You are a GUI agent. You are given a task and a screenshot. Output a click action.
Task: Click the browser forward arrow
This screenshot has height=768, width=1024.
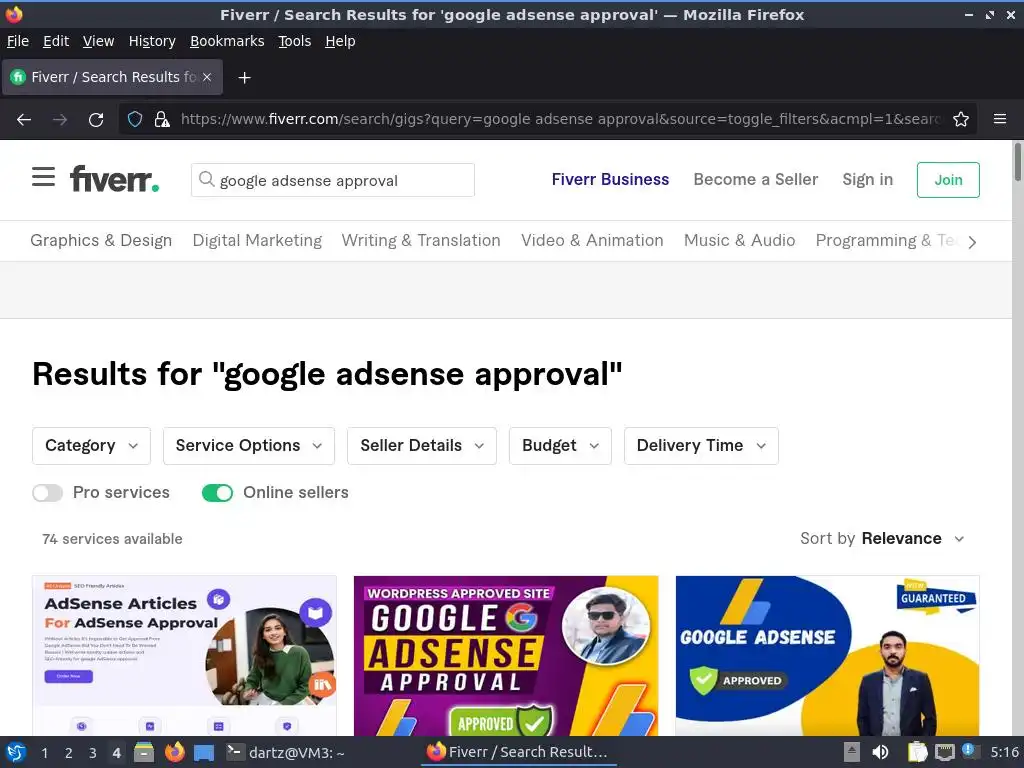60,120
